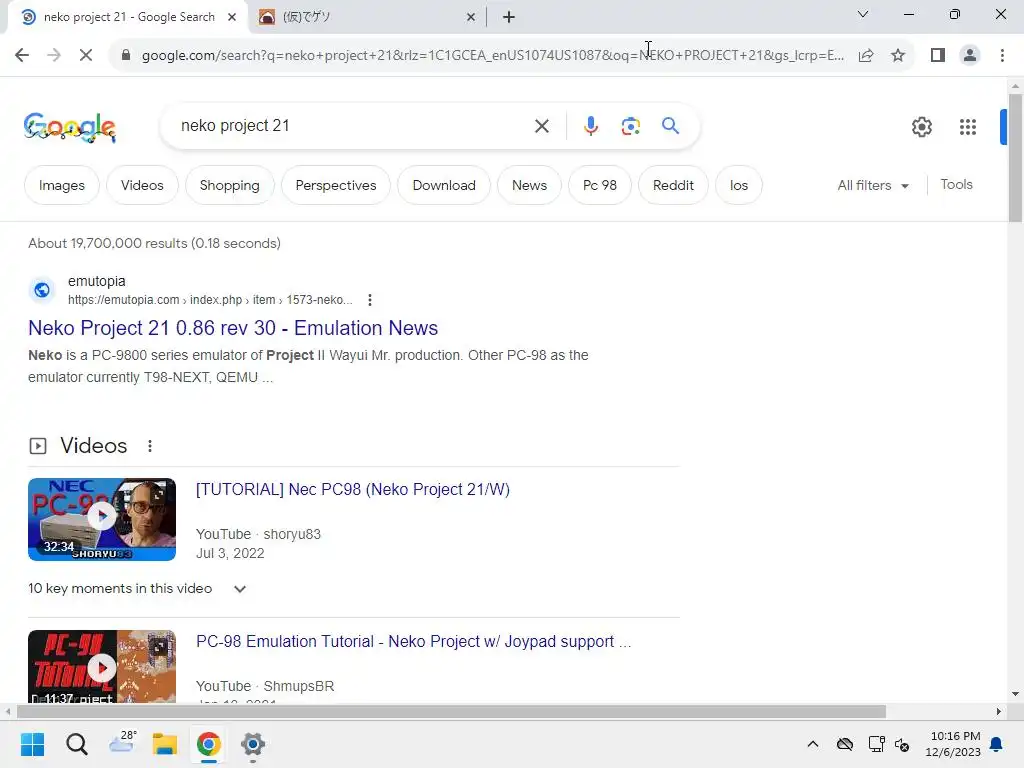Click the forward navigation arrow

(54, 55)
